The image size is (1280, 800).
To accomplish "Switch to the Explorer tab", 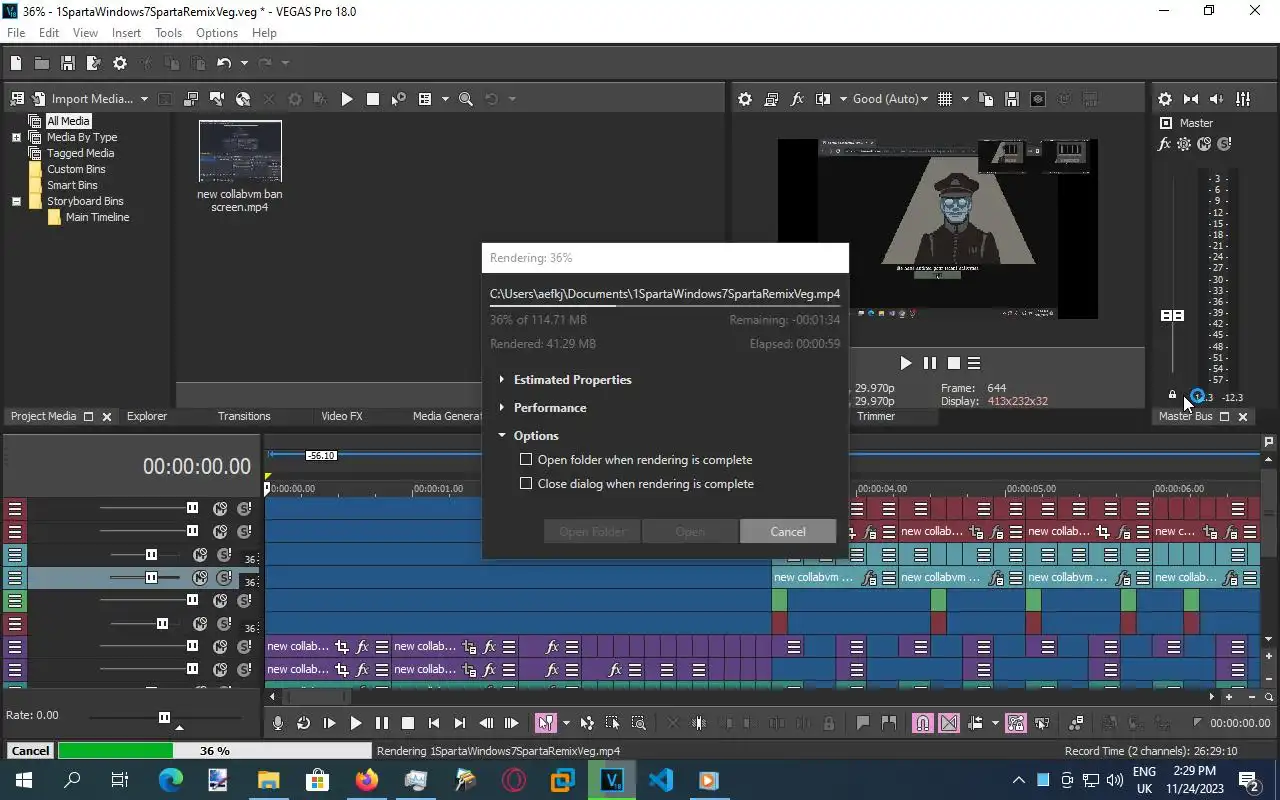I will (147, 416).
